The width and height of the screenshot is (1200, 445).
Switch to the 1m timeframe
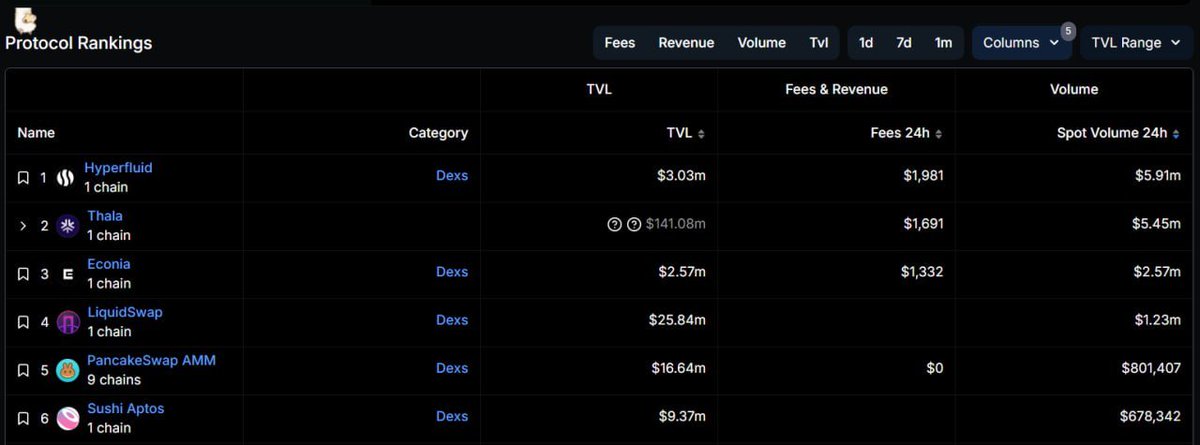pyautogui.click(x=943, y=43)
